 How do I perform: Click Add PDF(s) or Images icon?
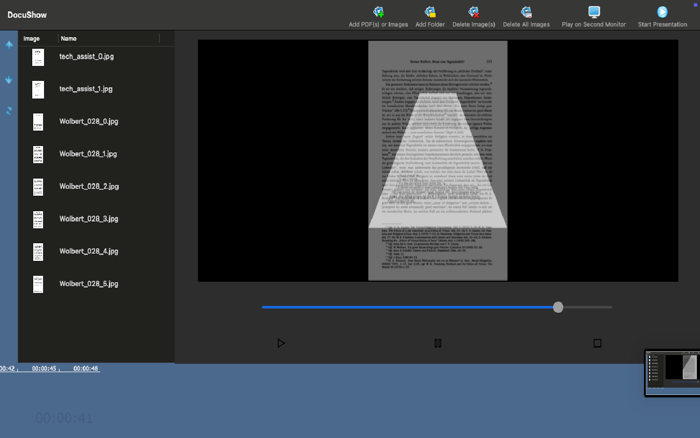click(x=378, y=12)
